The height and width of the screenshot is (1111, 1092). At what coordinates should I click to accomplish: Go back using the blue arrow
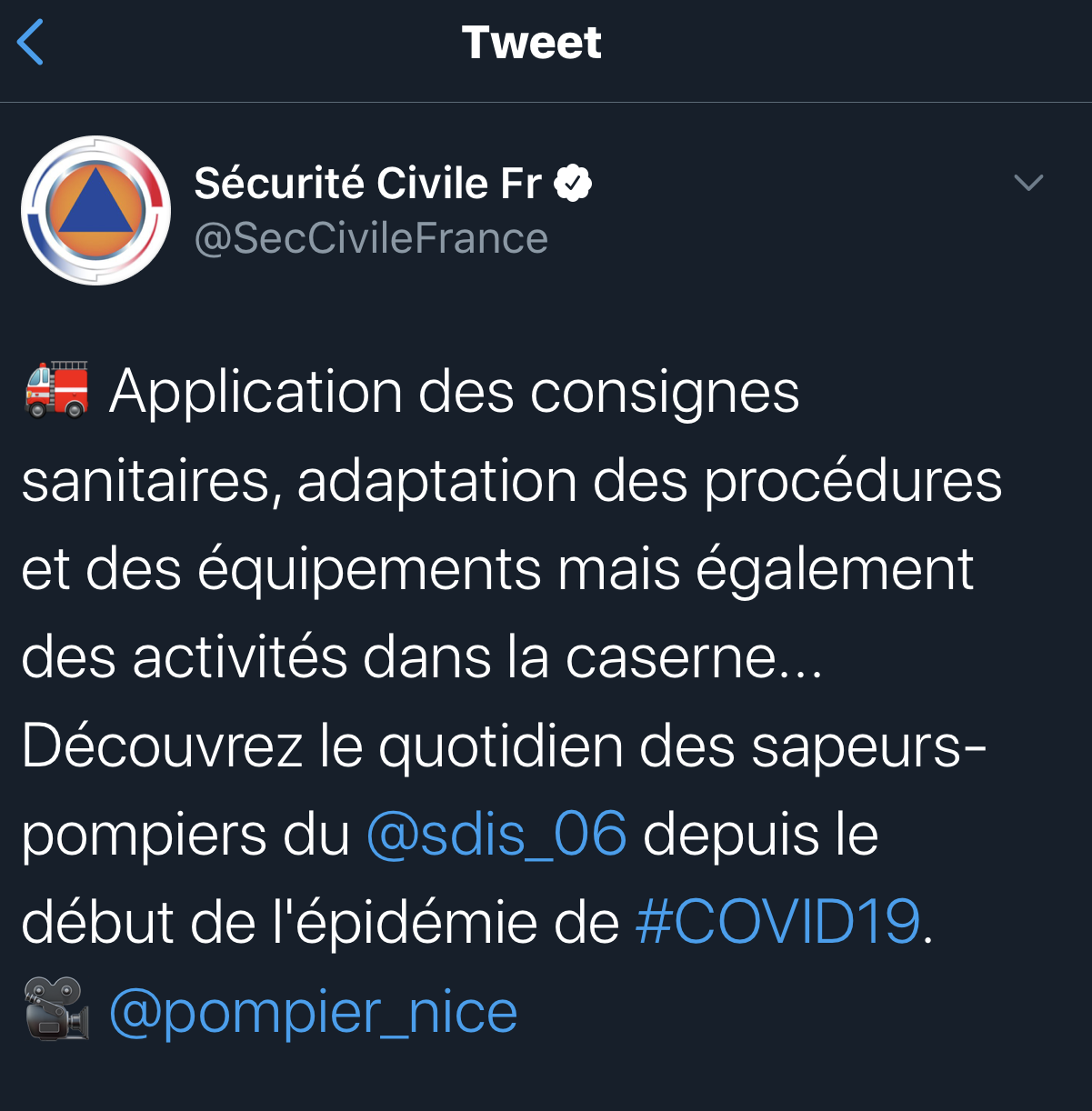click(x=30, y=43)
